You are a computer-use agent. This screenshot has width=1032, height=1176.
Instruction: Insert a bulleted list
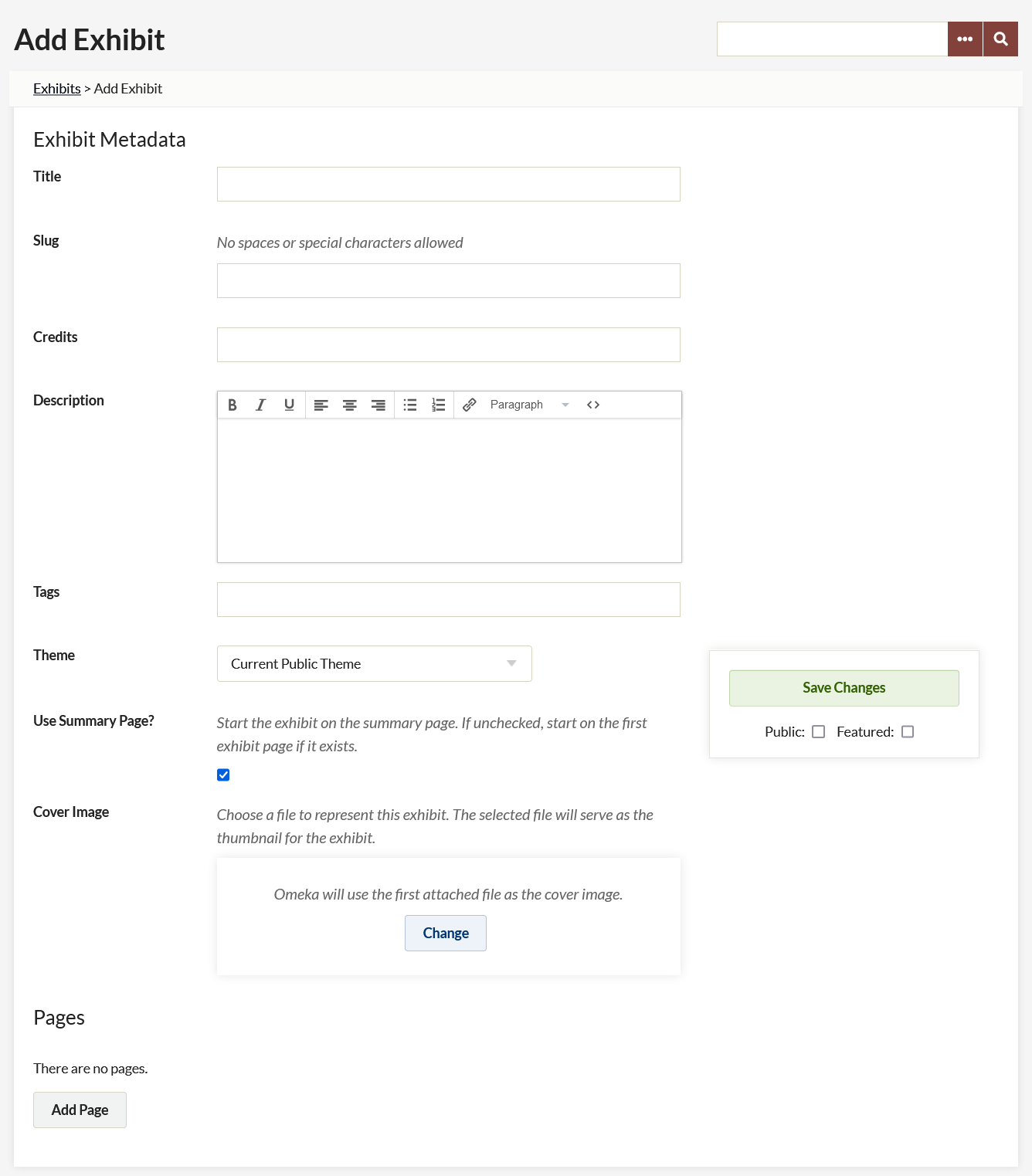tap(410, 405)
